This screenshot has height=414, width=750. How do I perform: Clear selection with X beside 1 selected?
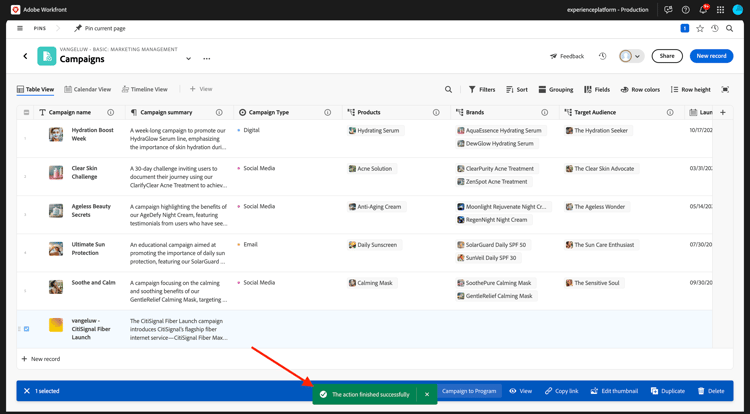(27, 391)
